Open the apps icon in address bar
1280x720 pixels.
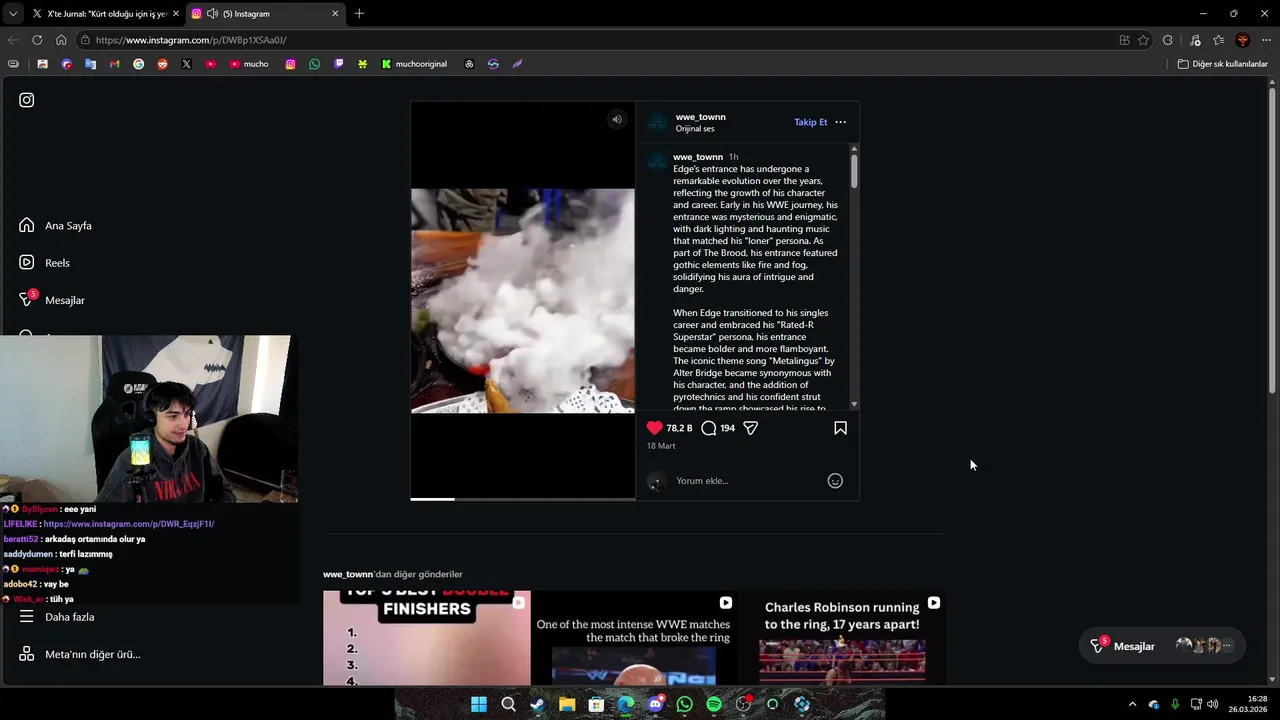(1124, 40)
